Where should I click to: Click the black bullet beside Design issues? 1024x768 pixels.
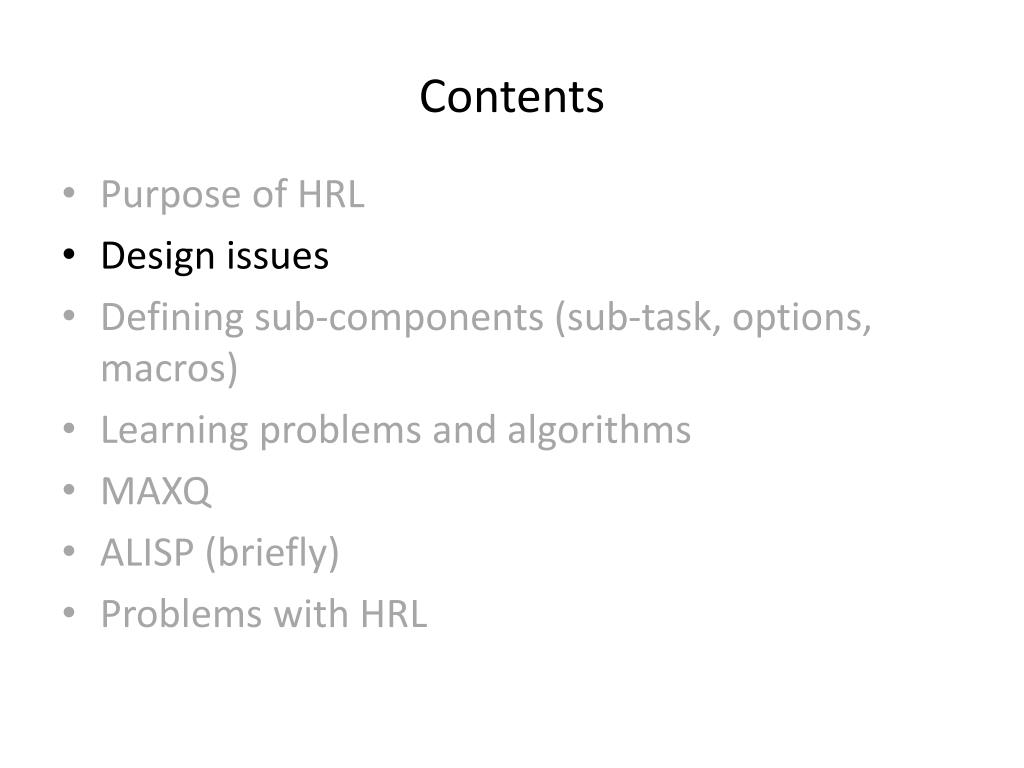[68, 257]
